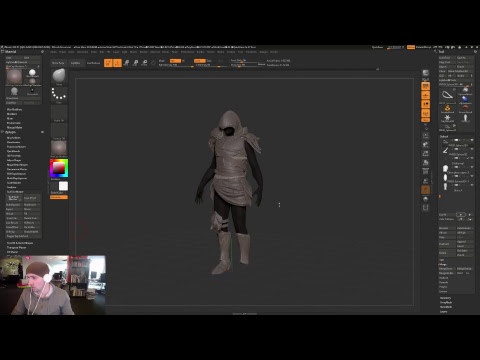480x360 pixels.
Task: Toggle Rgb paint mode
Action: (x=175, y=61)
